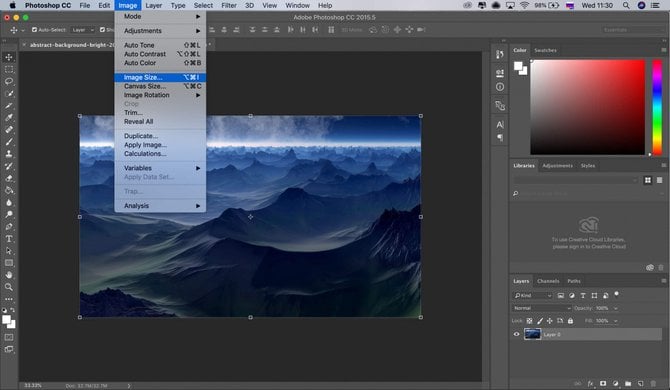
Task: Choose Auto Contrast menu item
Action: [160, 54]
